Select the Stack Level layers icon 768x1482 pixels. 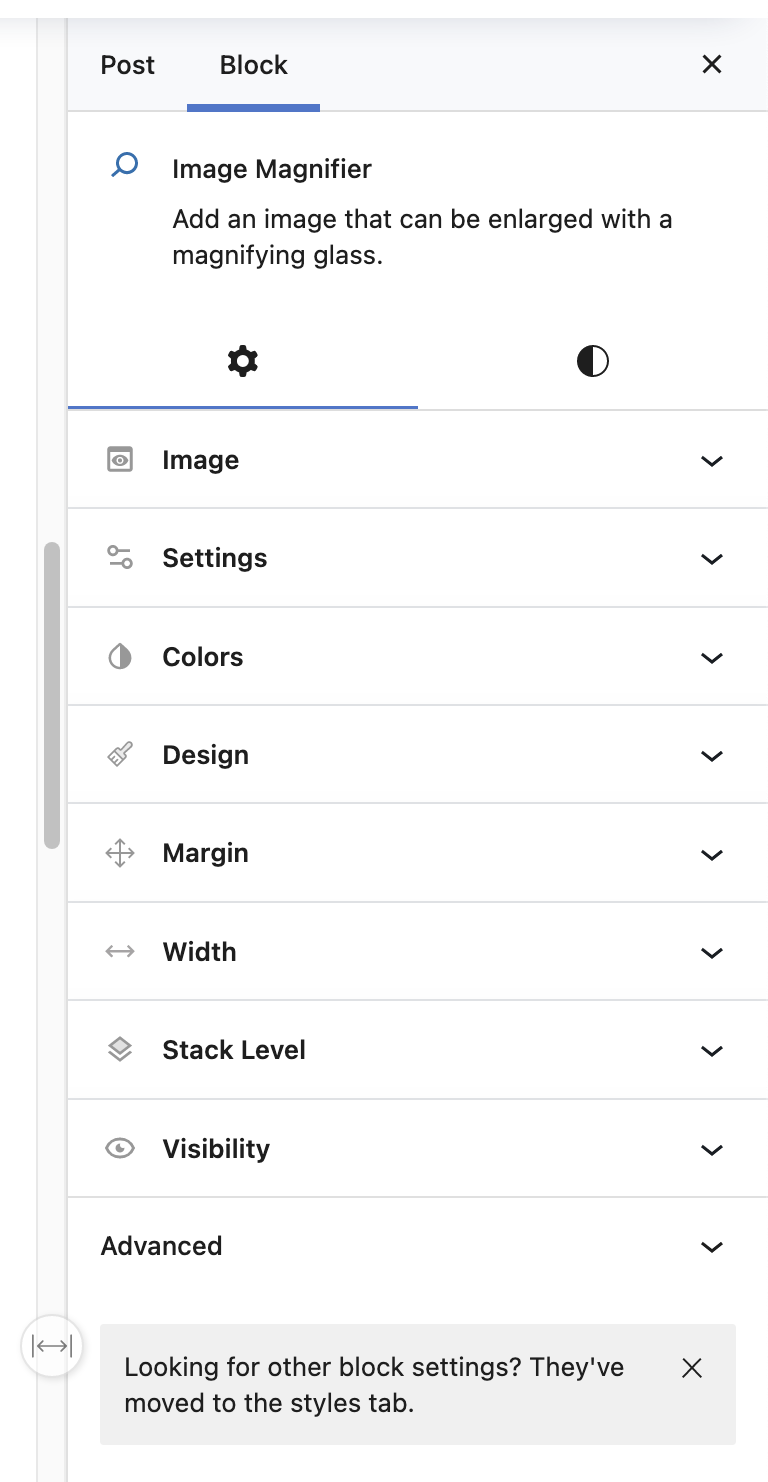(119, 1050)
